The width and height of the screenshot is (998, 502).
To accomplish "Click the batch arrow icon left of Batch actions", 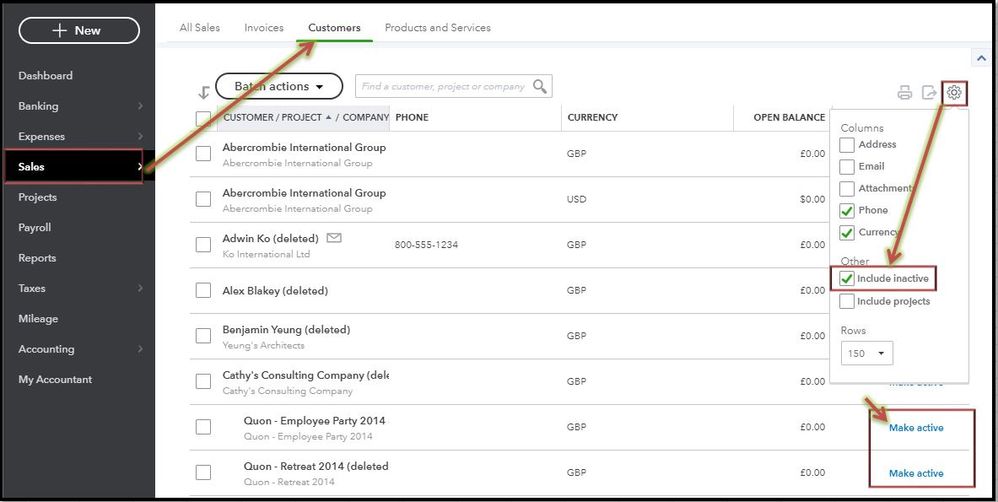I will point(204,92).
